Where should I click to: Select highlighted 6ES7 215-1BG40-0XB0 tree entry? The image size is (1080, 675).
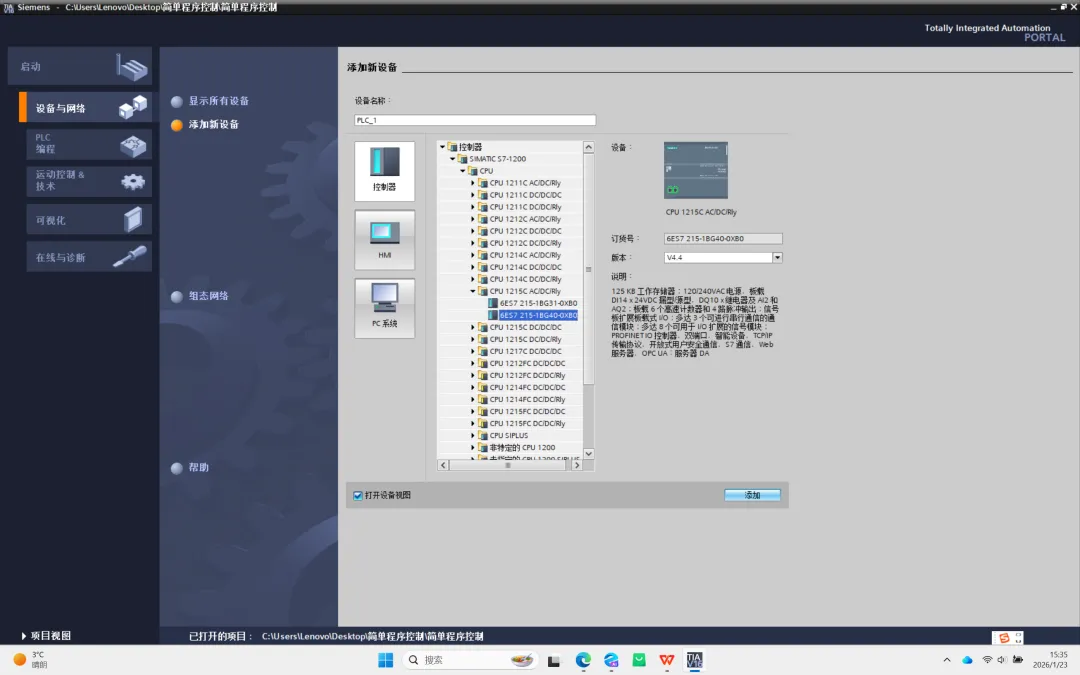539,315
